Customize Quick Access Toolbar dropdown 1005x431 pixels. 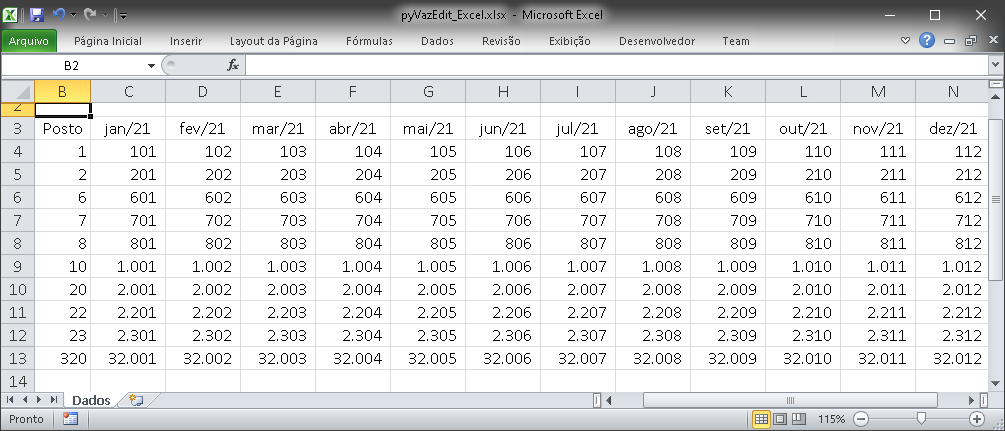tap(123, 15)
